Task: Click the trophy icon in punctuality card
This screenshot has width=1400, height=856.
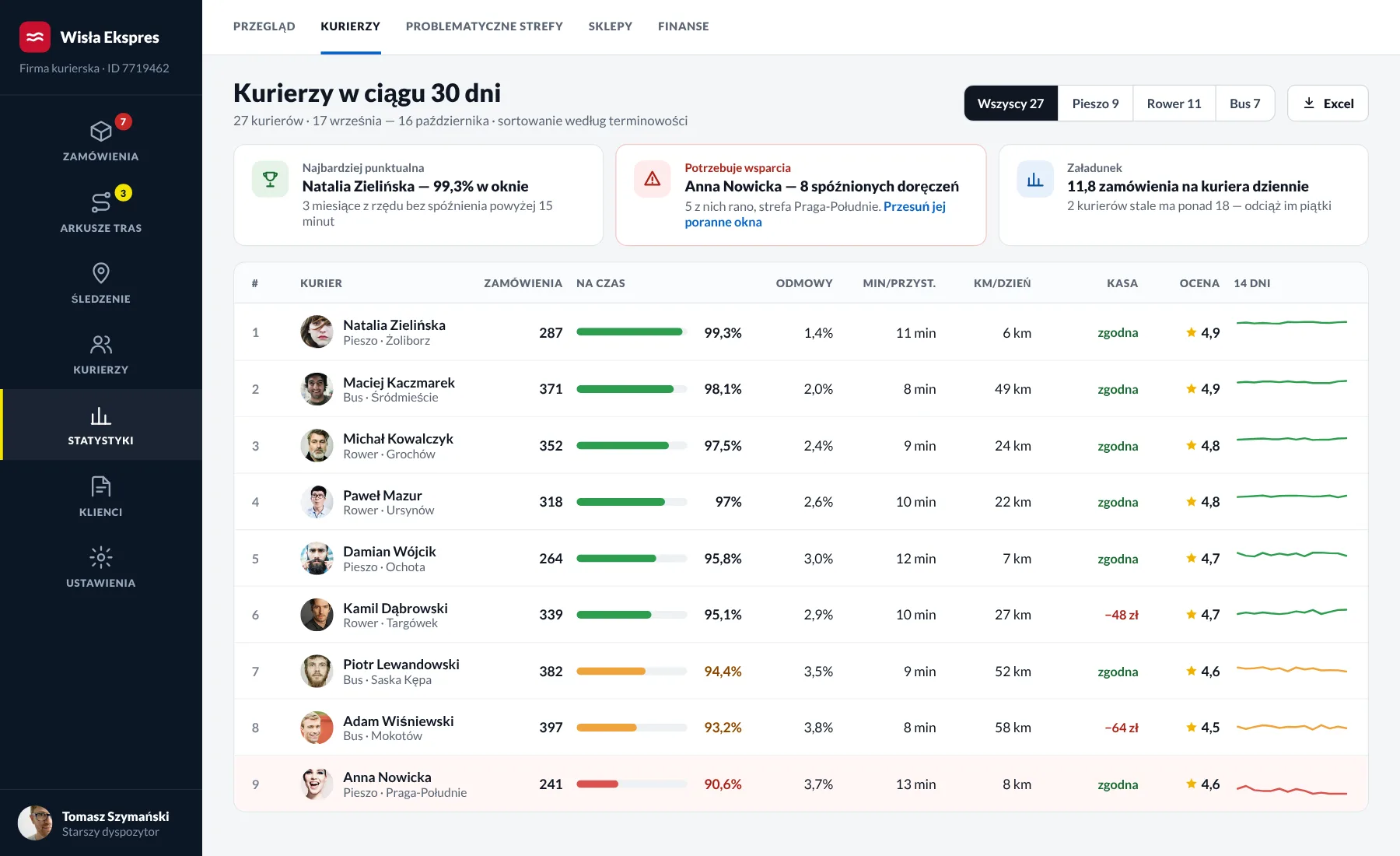Action: click(x=270, y=179)
